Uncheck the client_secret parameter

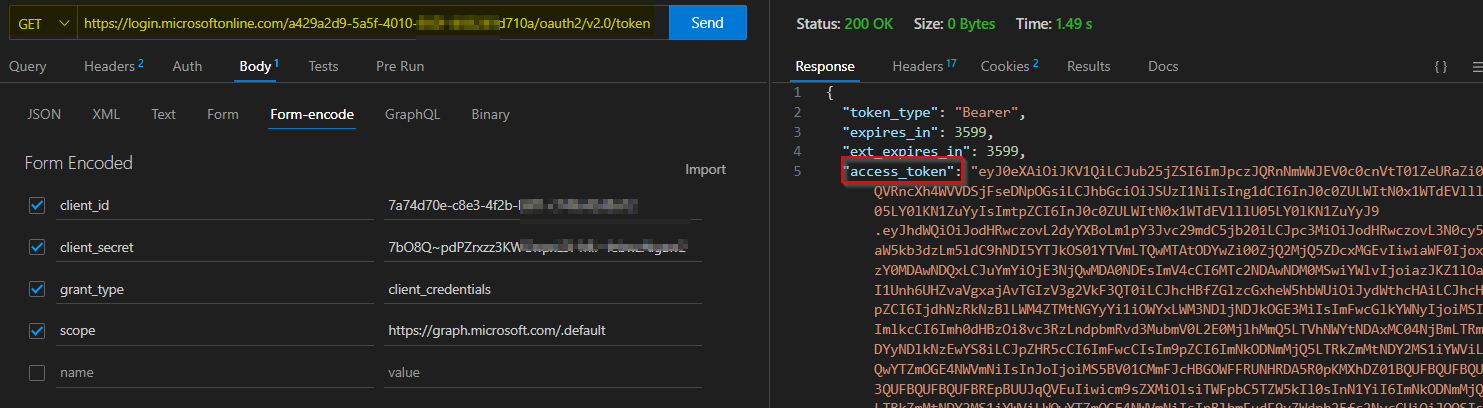pos(37,247)
